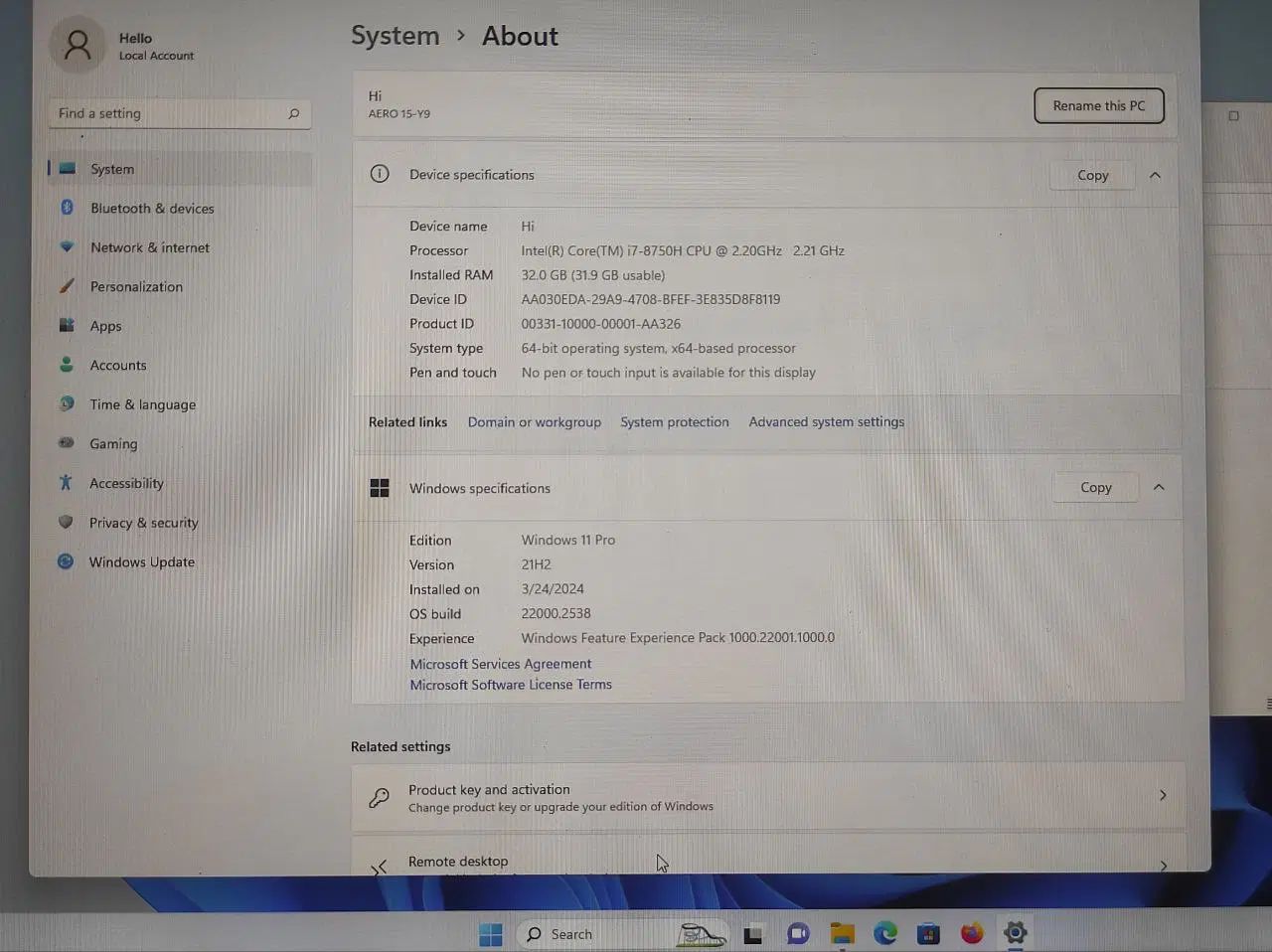The image size is (1272, 952).
Task: Click the Version 21H2 value
Action: click(537, 564)
